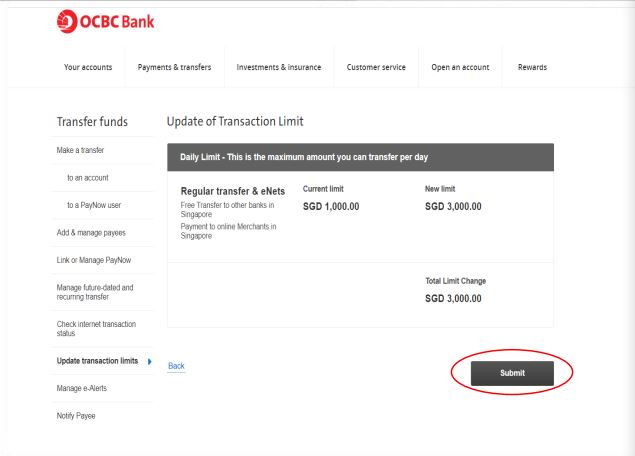Go Back to previous page
The width and height of the screenshot is (635, 456).
[x=175, y=366]
